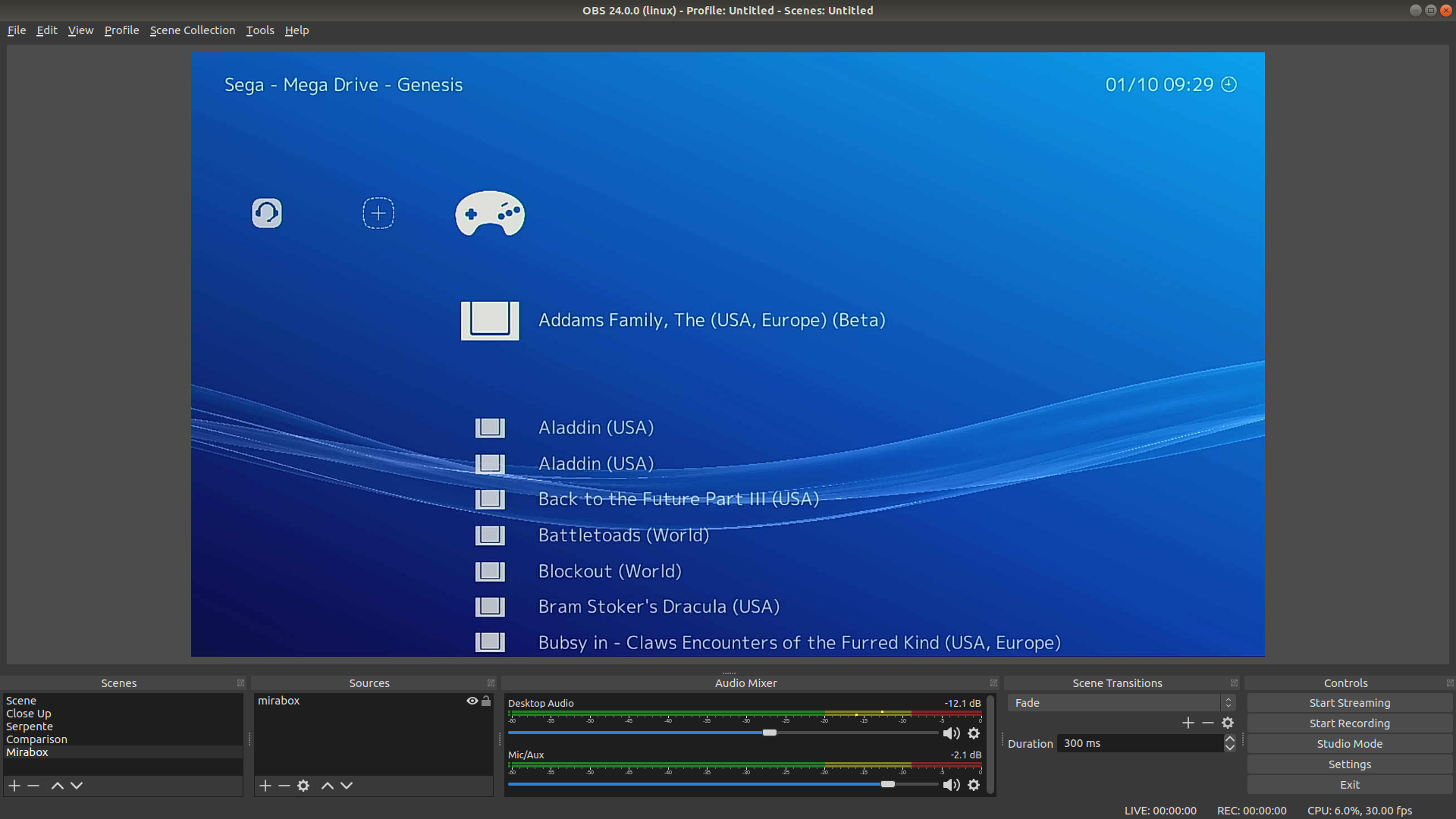The width and height of the screenshot is (1456, 819).
Task: Toggle lock on mirabox source
Action: (486, 701)
